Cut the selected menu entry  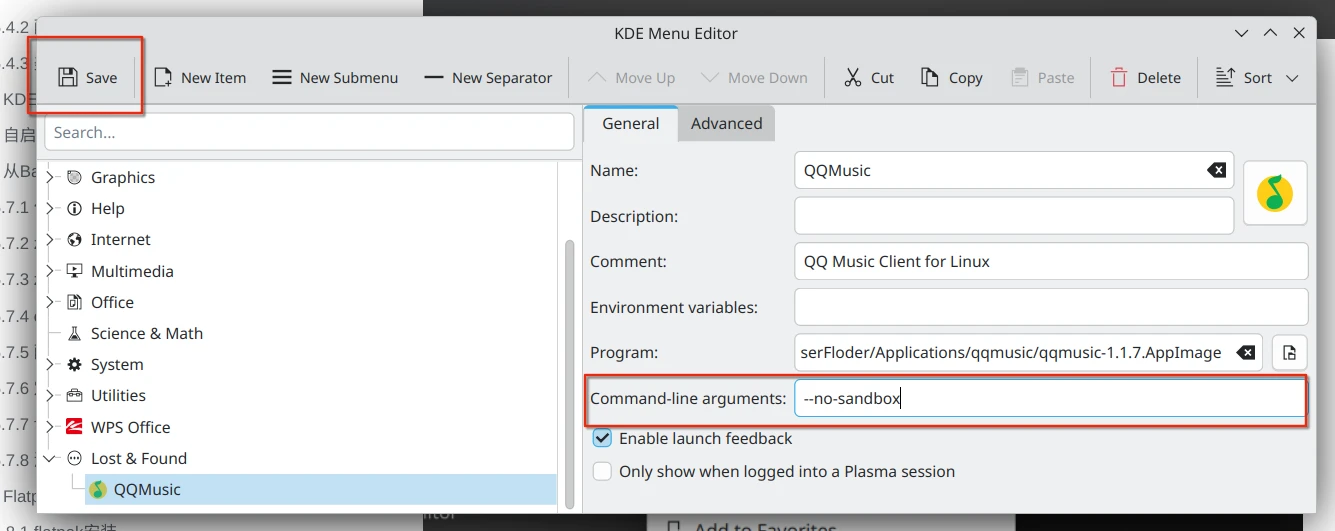(868, 78)
